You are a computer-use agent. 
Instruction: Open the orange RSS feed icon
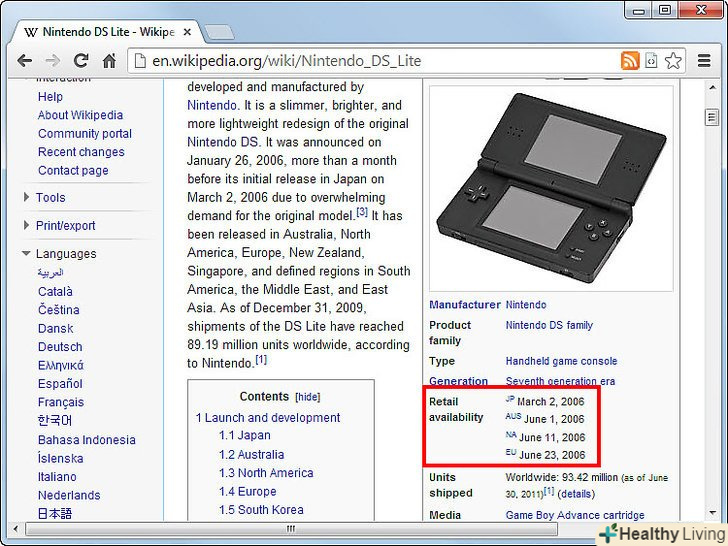pyautogui.click(x=630, y=61)
